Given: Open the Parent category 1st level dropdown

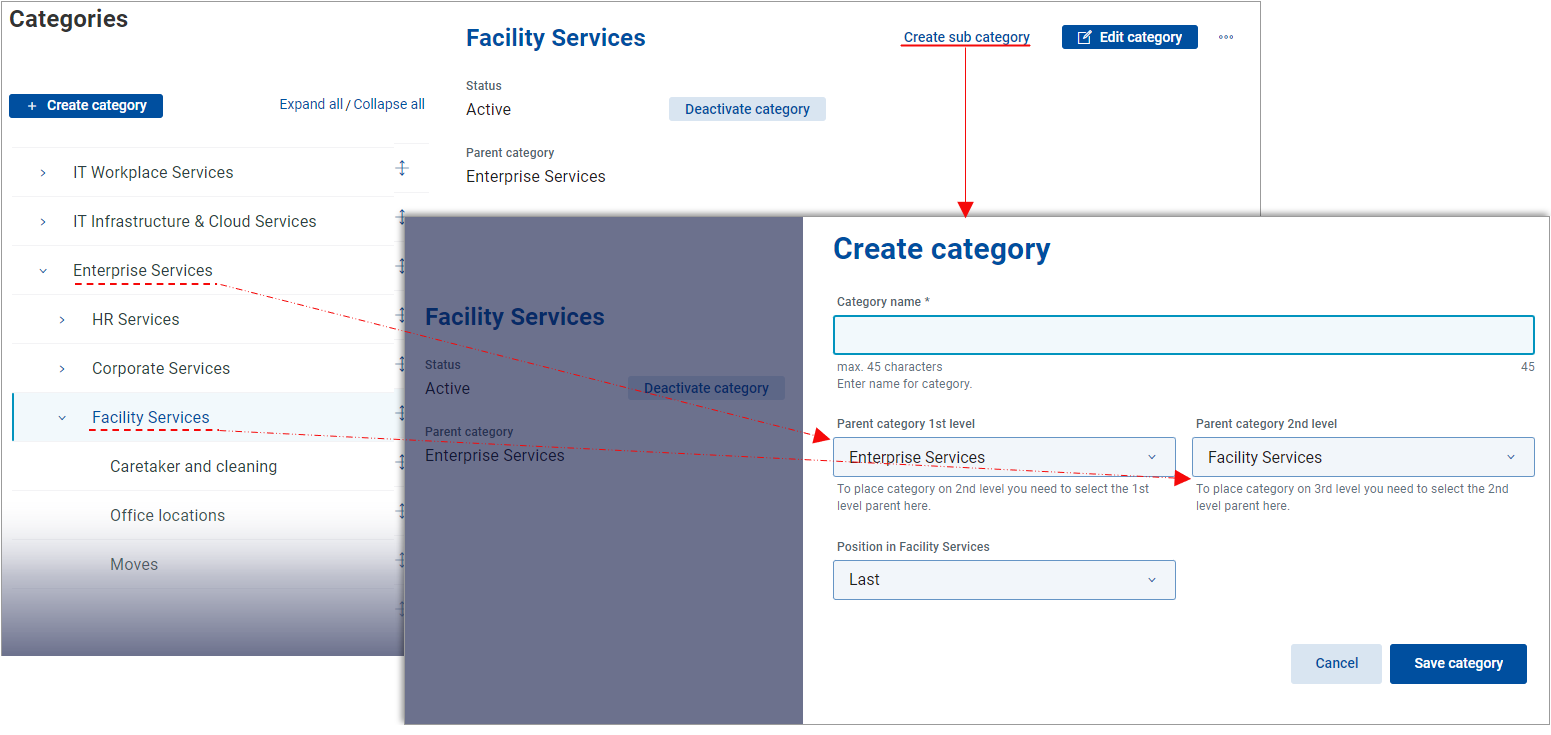Looking at the screenshot, I should point(1004,457).
